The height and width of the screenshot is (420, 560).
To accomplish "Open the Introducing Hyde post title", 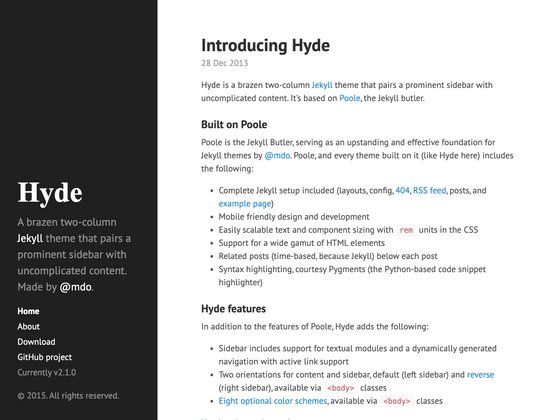I will click(x=265, y=46).
